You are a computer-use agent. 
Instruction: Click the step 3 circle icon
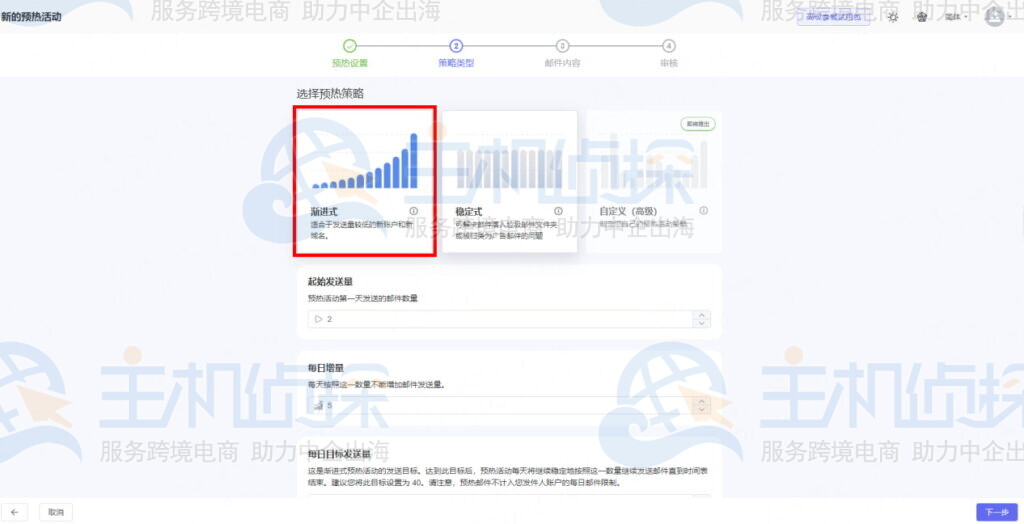tap(562, 46)
